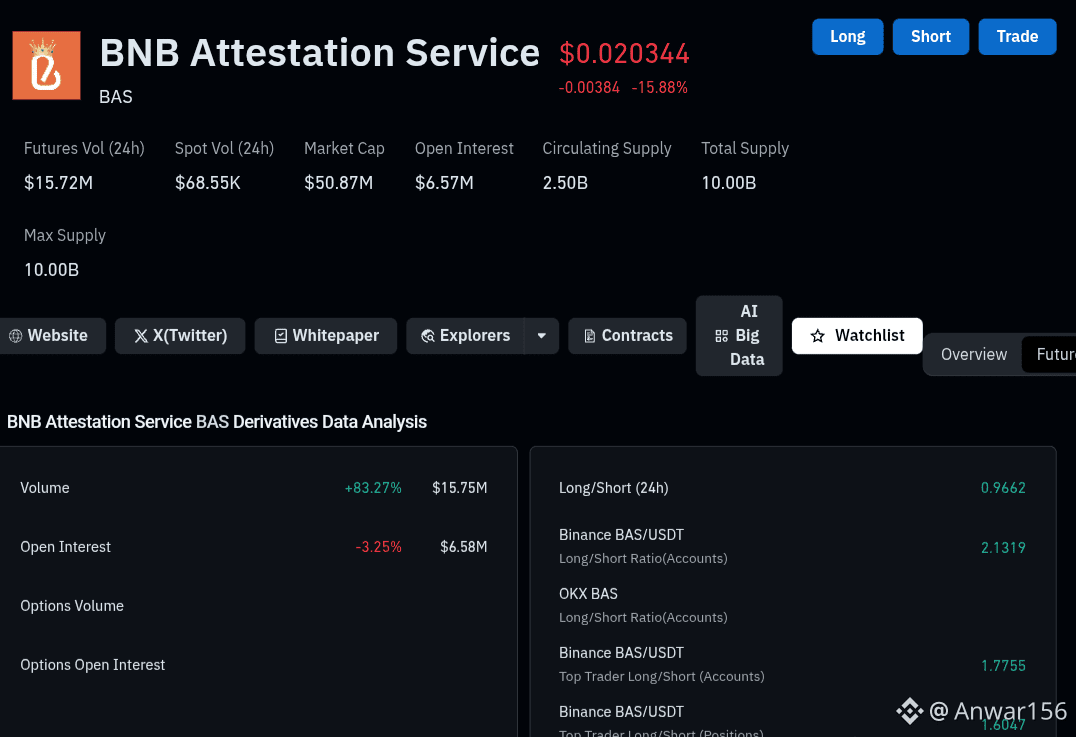Click the OKX BAS row label
1076x737 pixels.
588,594
